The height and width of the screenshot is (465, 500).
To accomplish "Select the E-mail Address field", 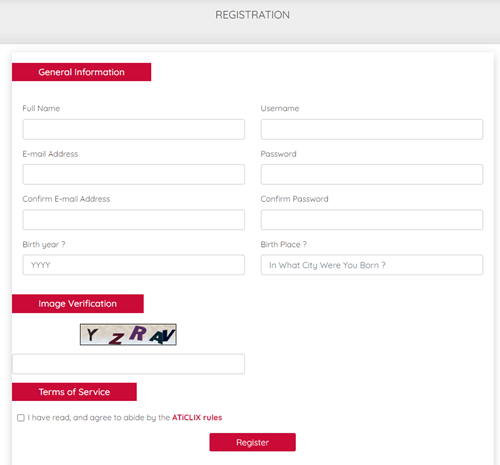I will click(133, 174).
